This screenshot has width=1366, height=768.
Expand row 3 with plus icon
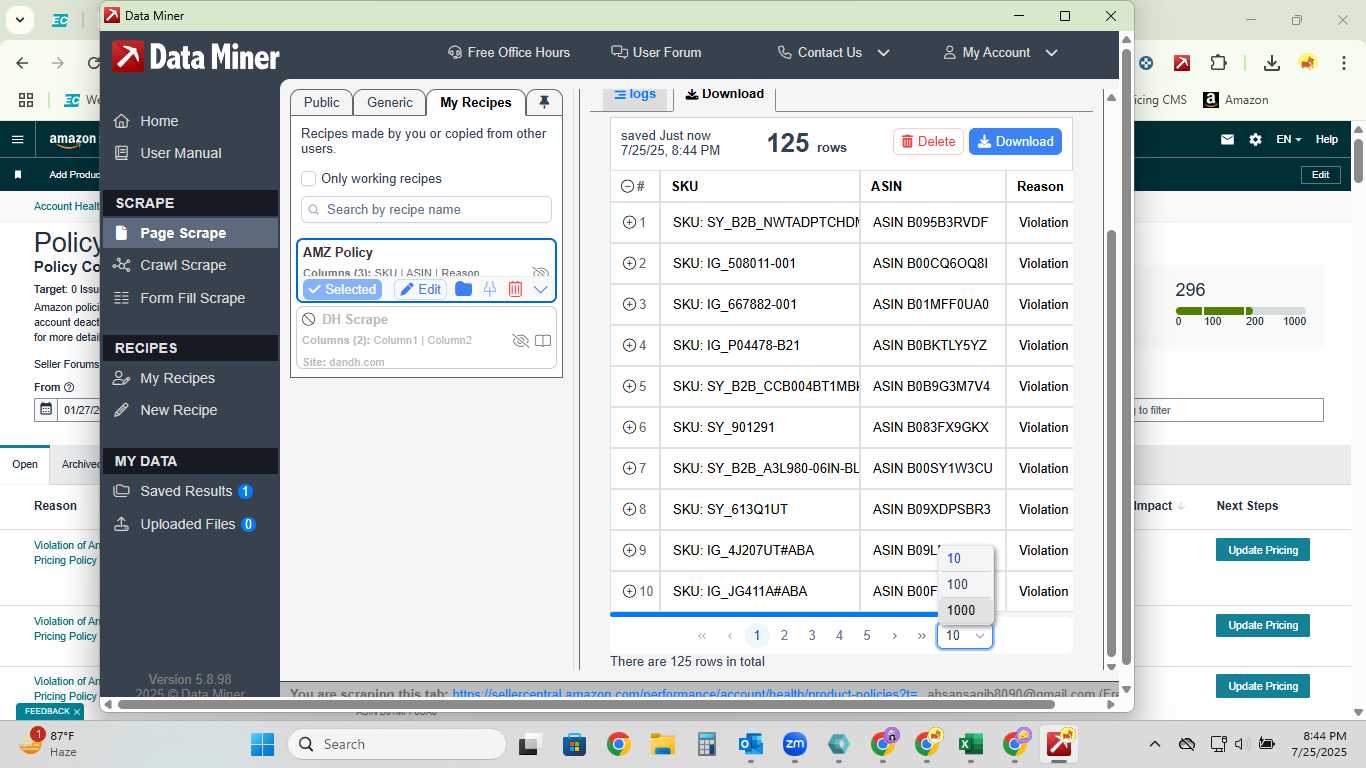point(629,304)
